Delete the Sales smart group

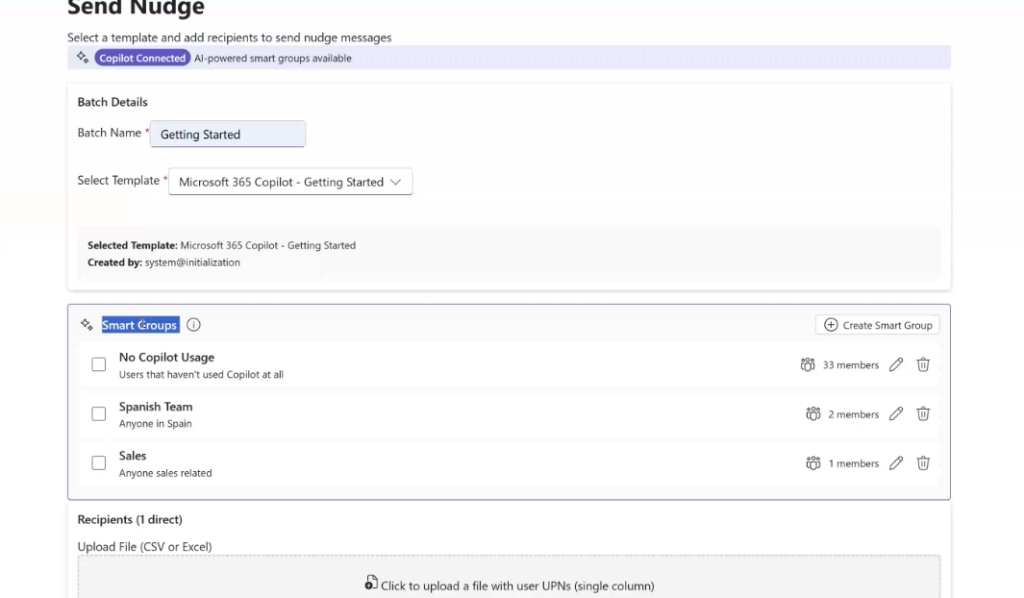click(923, 463)
